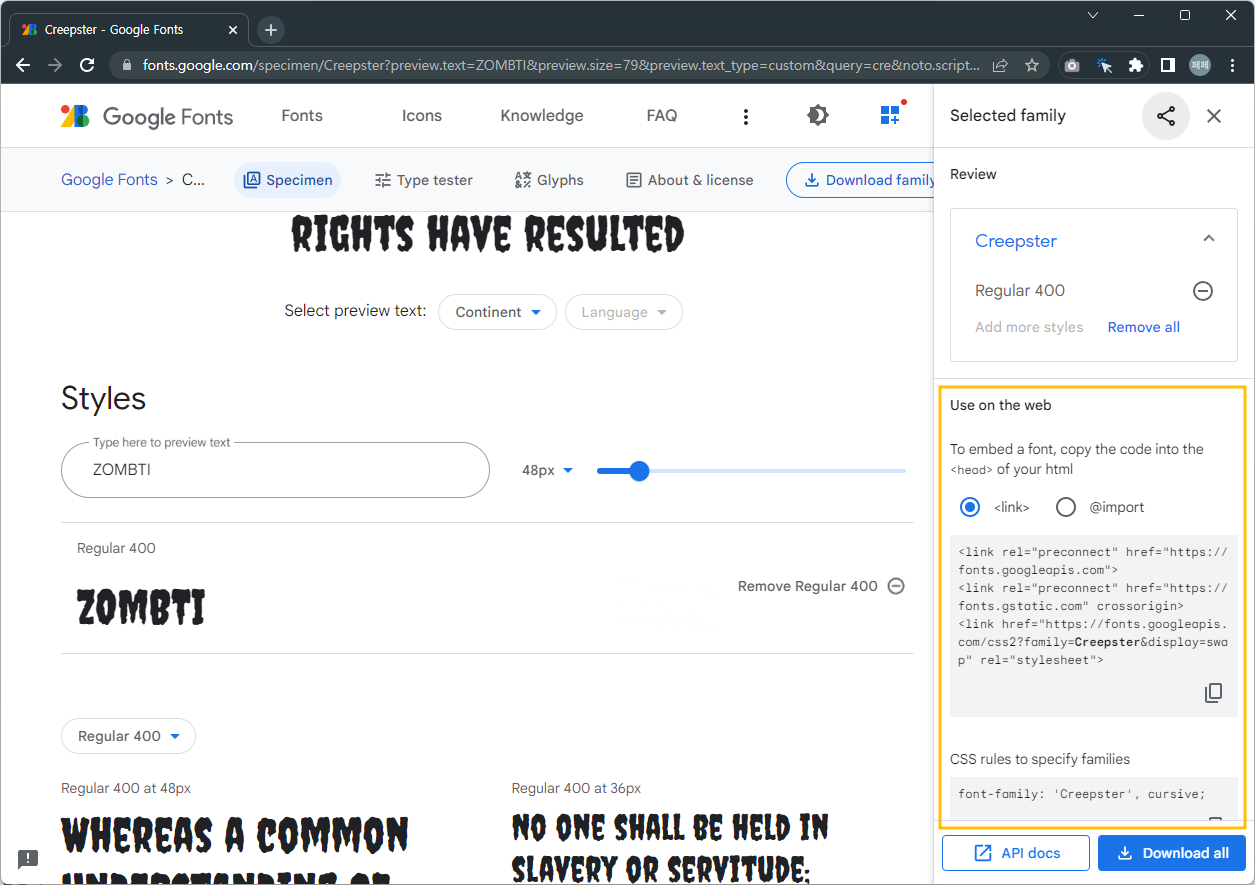
Task: Click the Download family button
Action: click(x=860, y=180)
